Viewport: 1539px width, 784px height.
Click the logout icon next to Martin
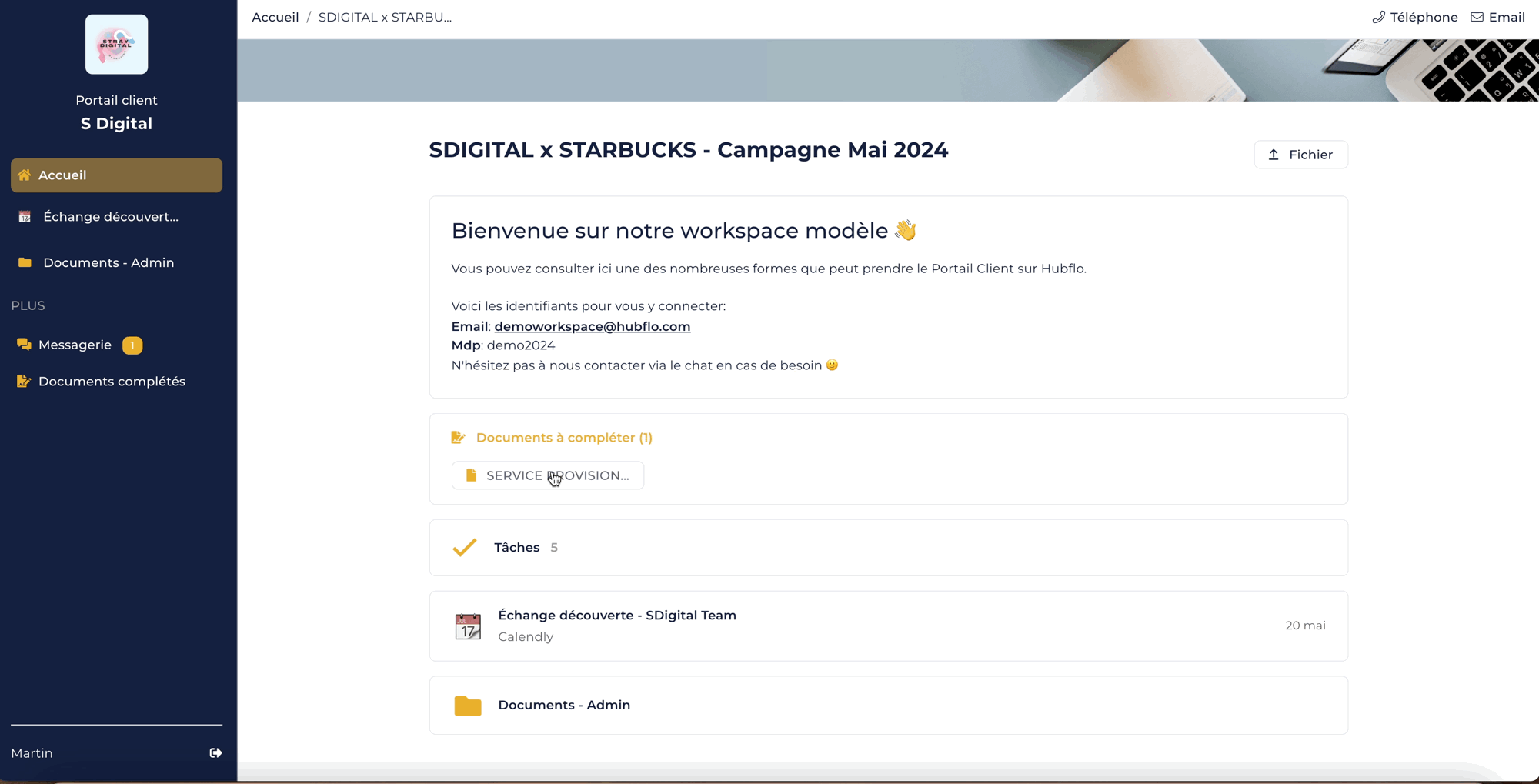click(215, 753)
